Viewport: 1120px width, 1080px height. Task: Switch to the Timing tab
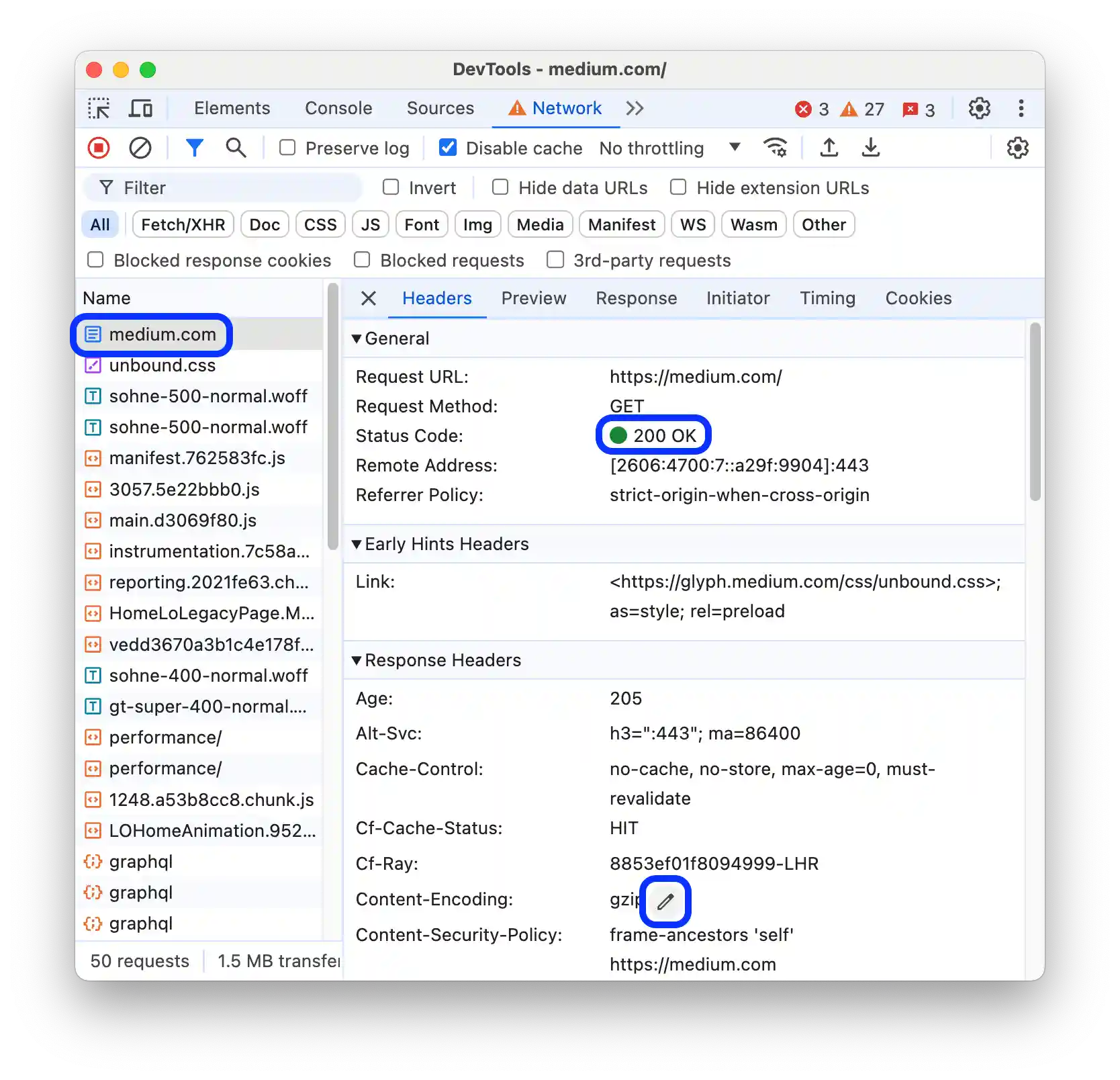point(827,298)
